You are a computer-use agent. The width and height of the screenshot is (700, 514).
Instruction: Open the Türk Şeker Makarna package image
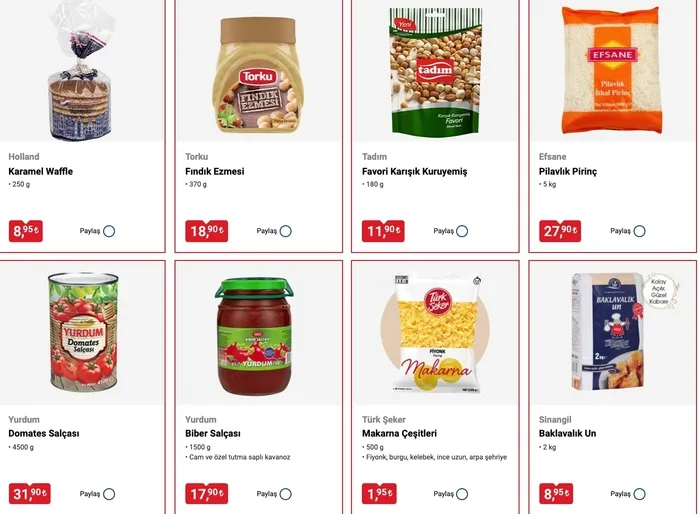pos(436,334)
